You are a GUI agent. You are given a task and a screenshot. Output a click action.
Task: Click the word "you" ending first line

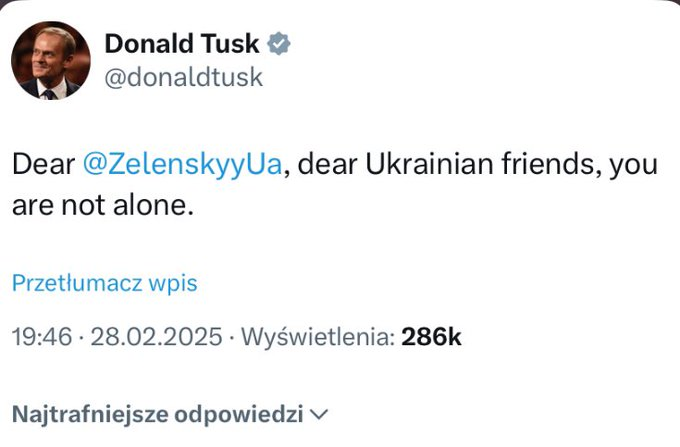point(636,164)
